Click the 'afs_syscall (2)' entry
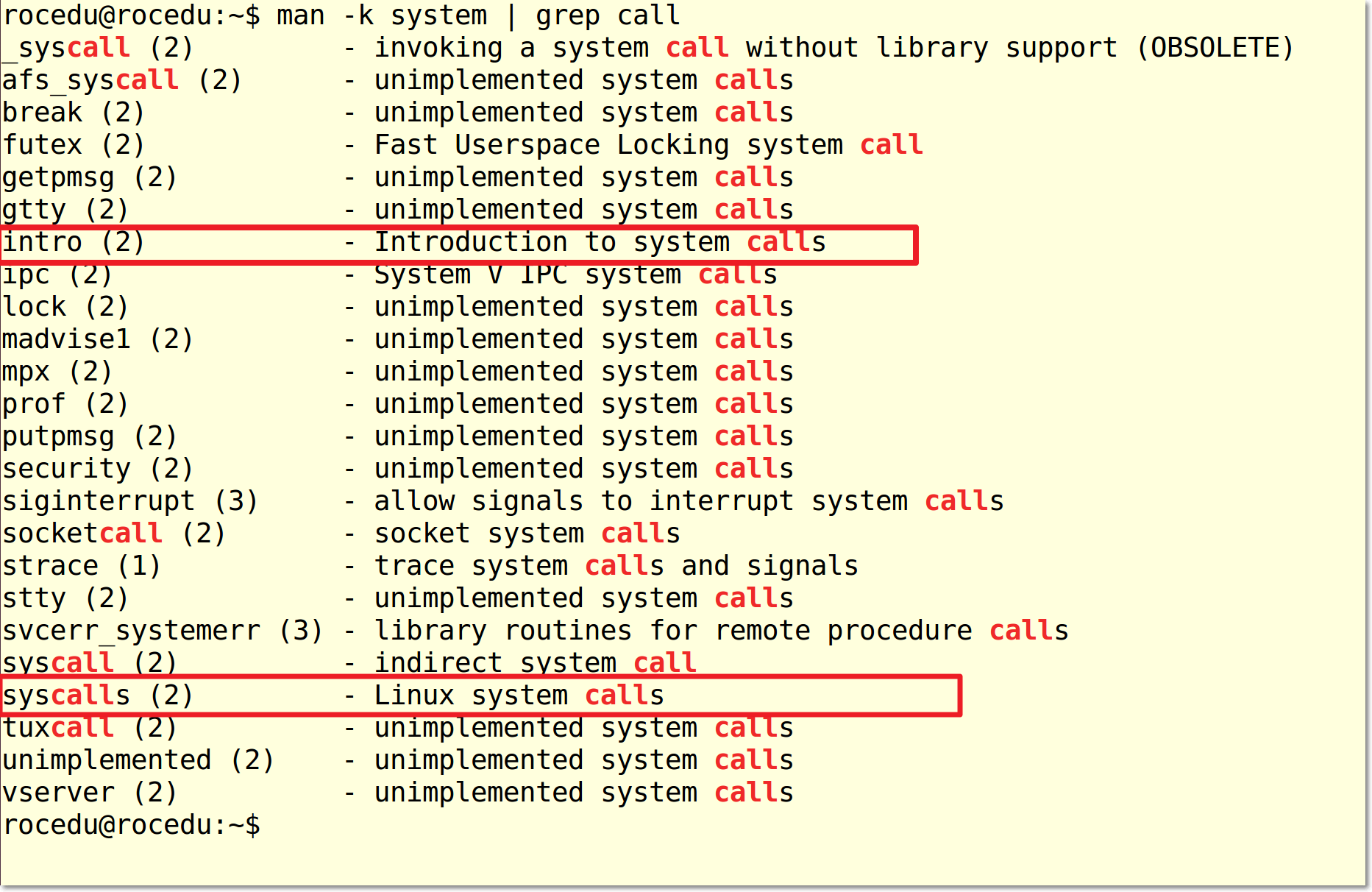Image resolution: width=1372 pixels, height=892 pixels. point(122,80)
